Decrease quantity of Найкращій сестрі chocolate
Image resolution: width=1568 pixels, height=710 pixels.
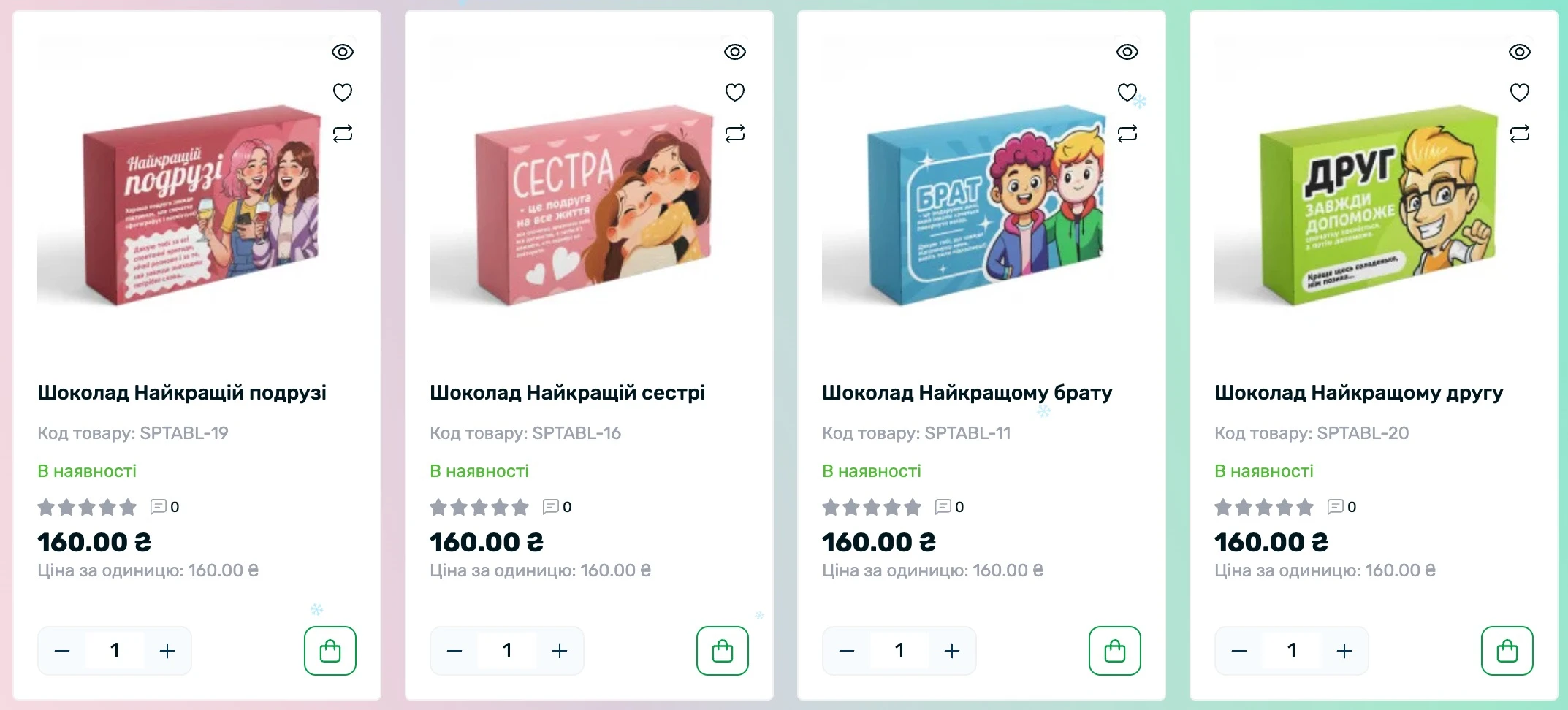454,651
